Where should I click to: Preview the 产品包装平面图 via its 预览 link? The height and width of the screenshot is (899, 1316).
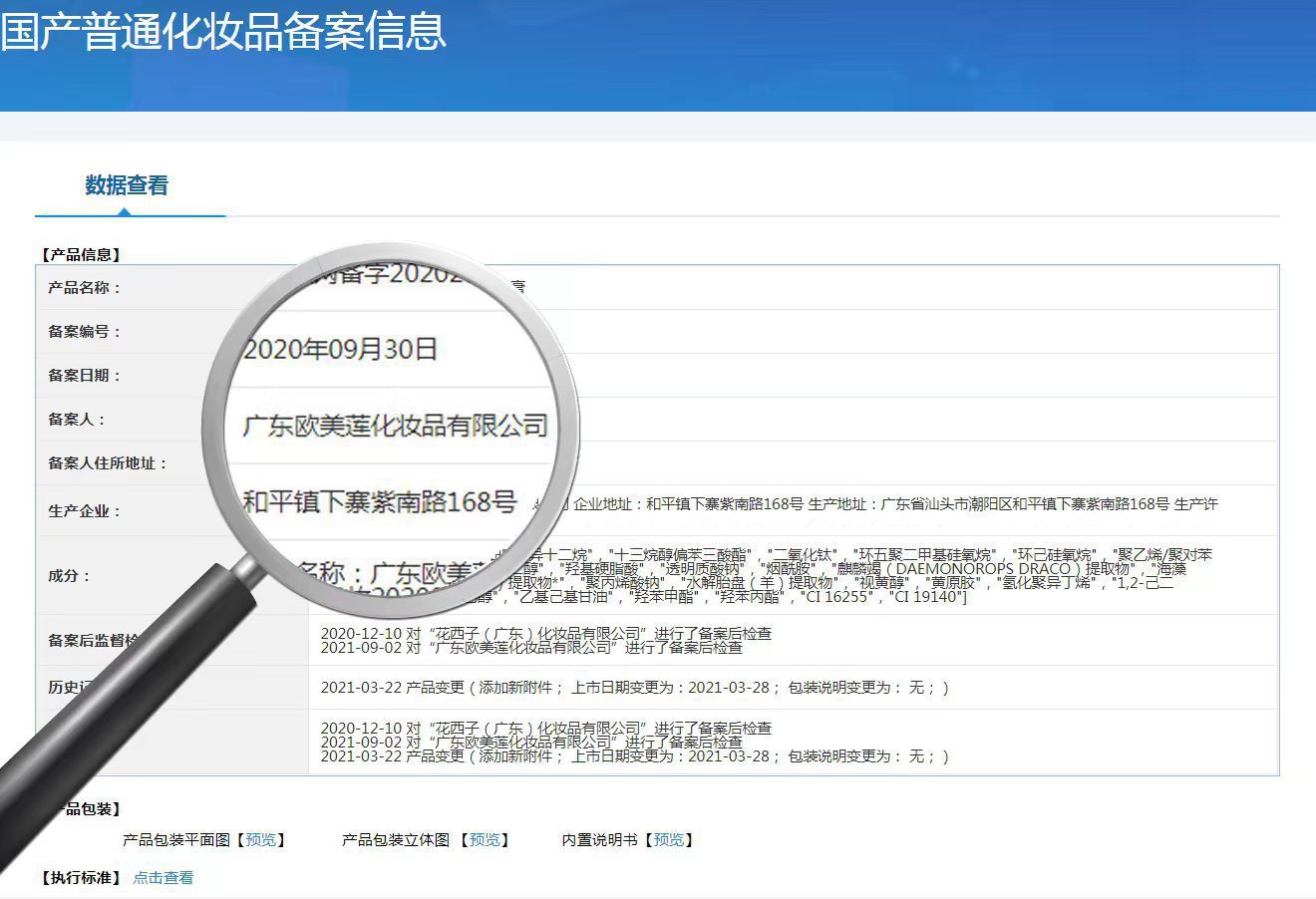tap(261, 840)
